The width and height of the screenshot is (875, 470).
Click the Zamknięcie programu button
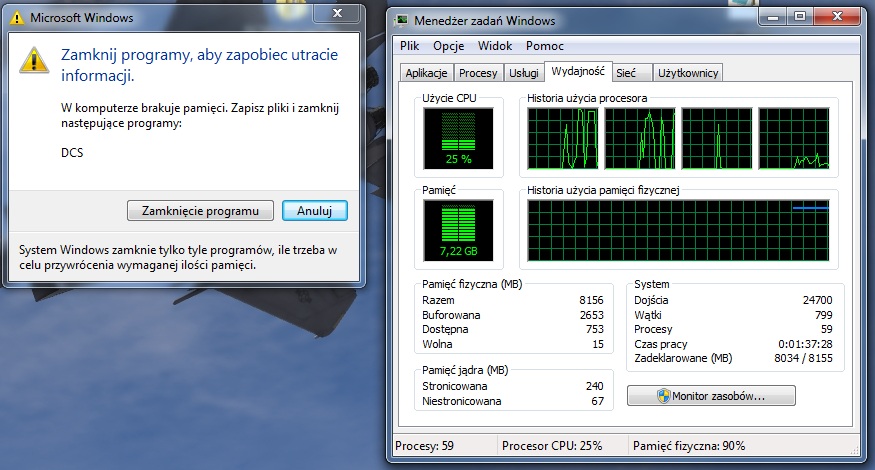coord(200,211)
